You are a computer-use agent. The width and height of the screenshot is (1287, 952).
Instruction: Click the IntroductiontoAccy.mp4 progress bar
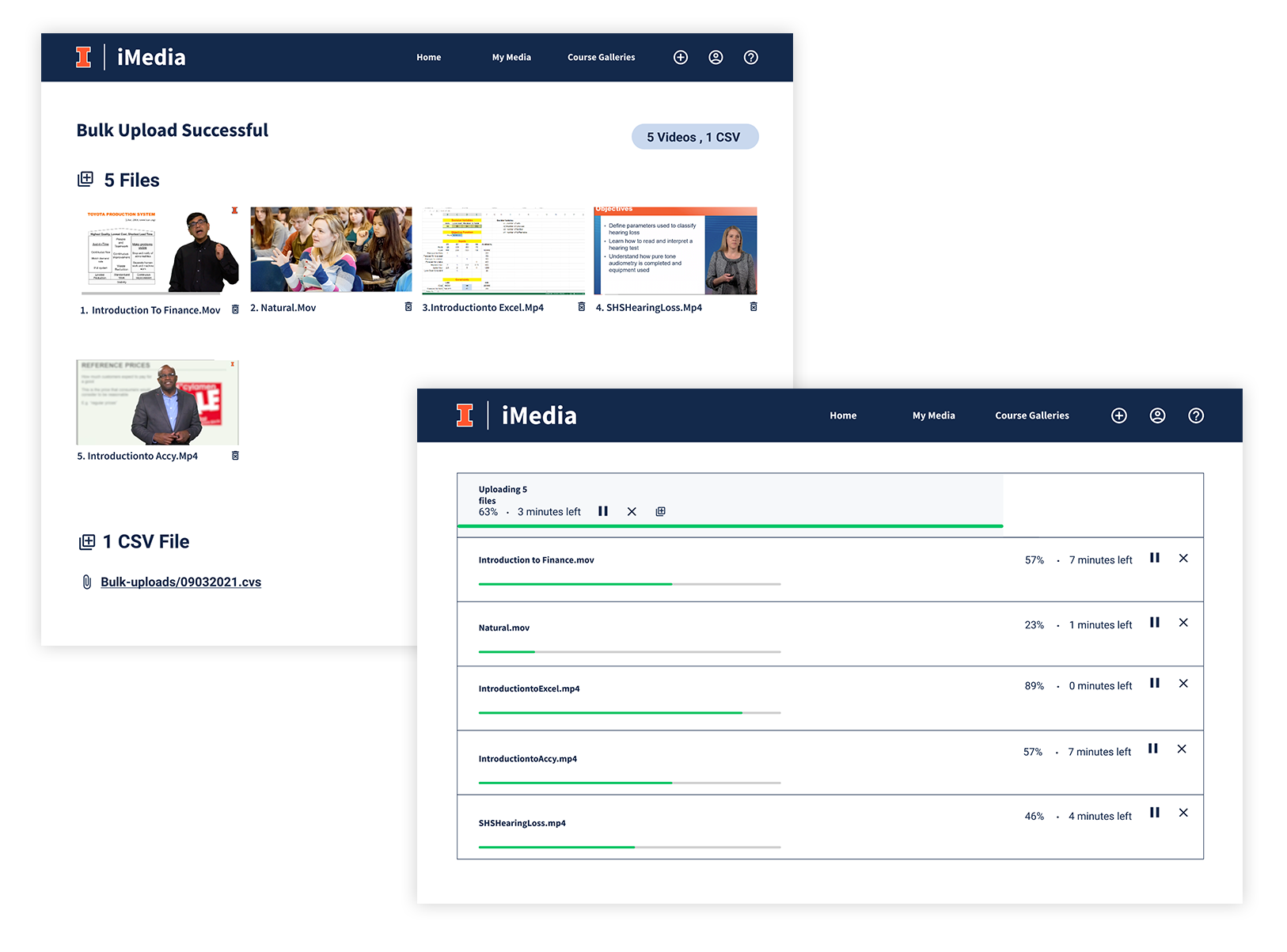(629, 783)
